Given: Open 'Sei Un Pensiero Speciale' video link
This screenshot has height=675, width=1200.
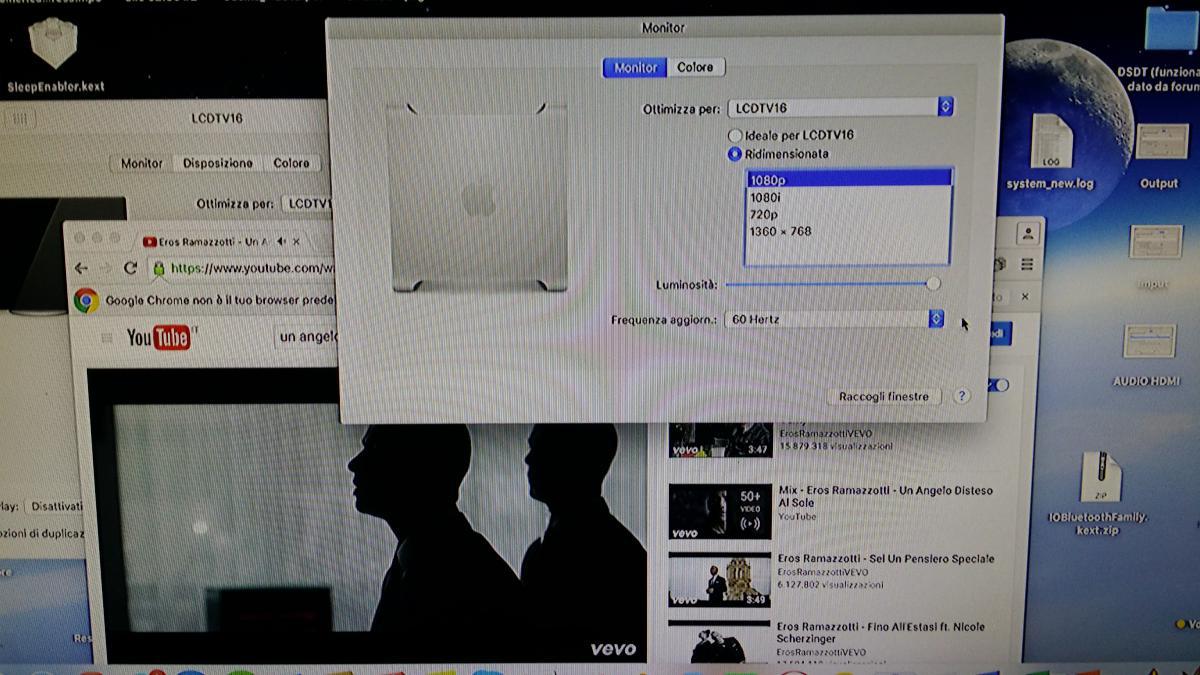Looking at the screenshot, I should [885, 558].
